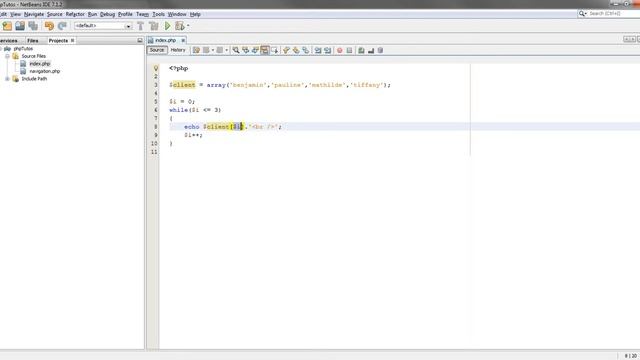640x360 pixels.
Task: Switch to History view button
Action: point(178,50)
